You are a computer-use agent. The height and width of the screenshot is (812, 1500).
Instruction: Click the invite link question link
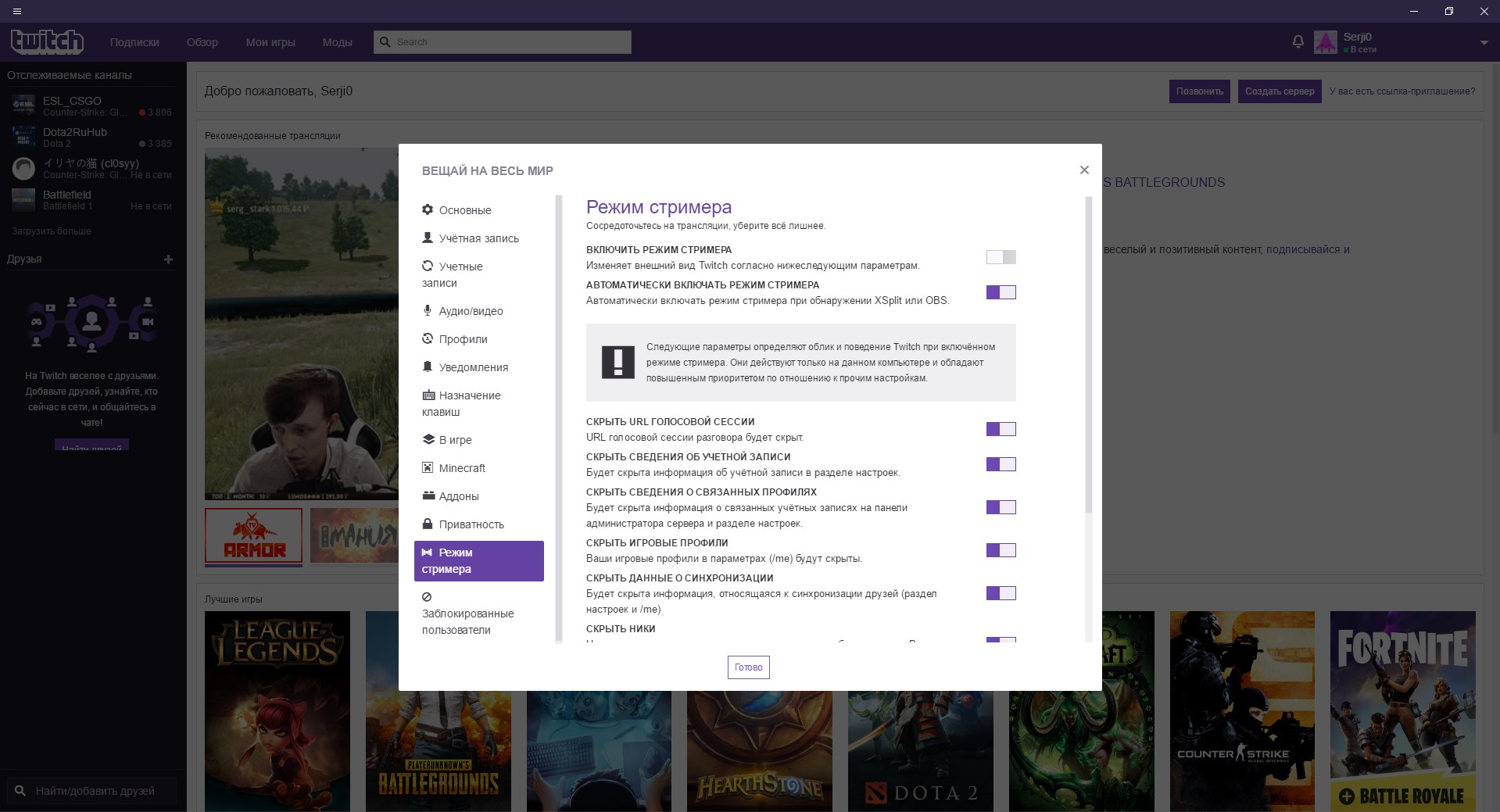click(1402, 91)
